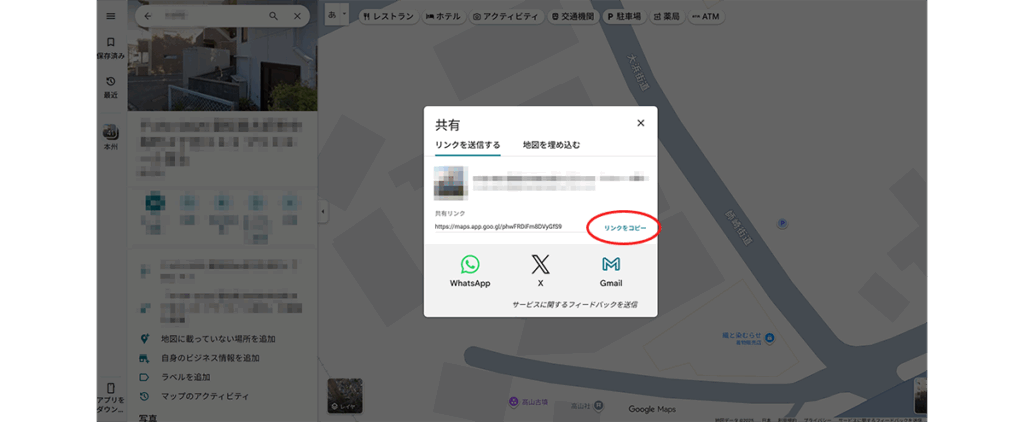
Task: Open the hamburger main menu
Action: click(x=110, y=16)
